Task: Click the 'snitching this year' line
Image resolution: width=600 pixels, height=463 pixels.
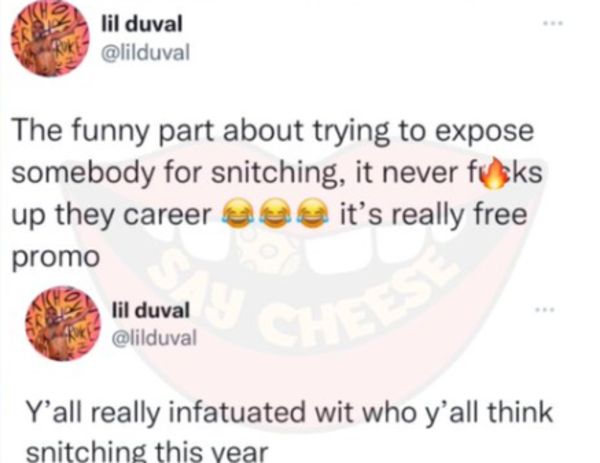Action: point(147,453)
